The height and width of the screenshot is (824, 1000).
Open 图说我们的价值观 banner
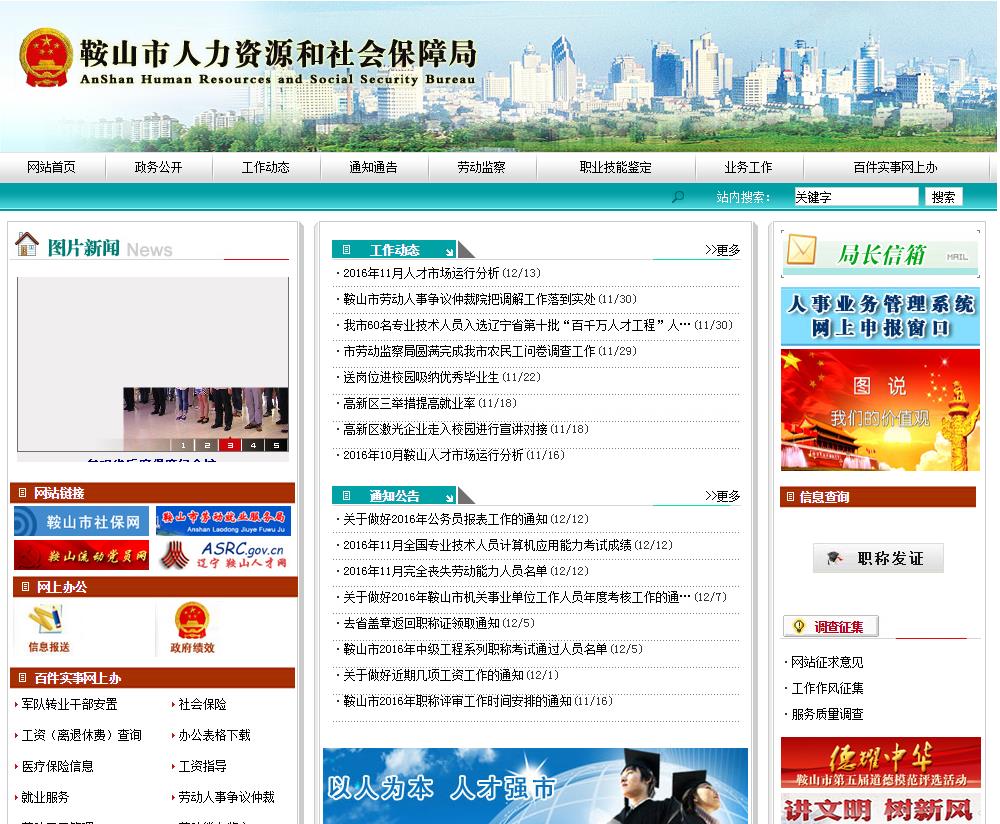880,410
